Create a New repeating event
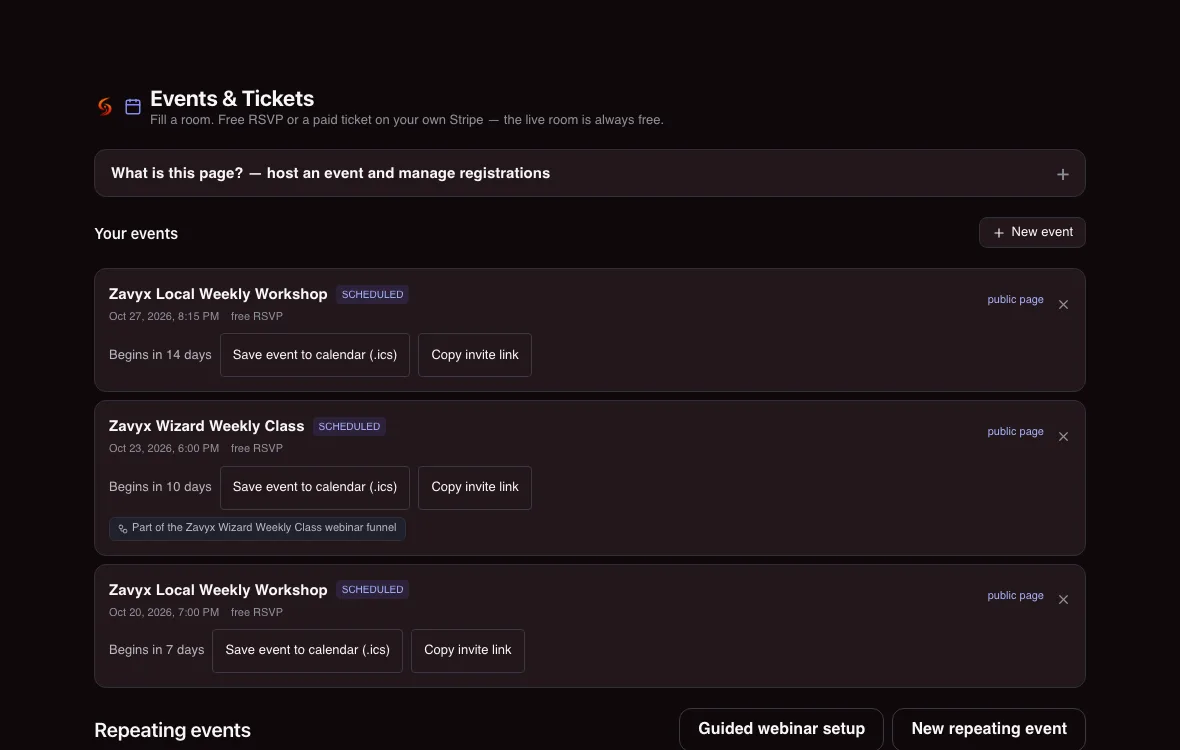Image resolution: width=1180 pixels, height=750 pixels. [989, 729]
